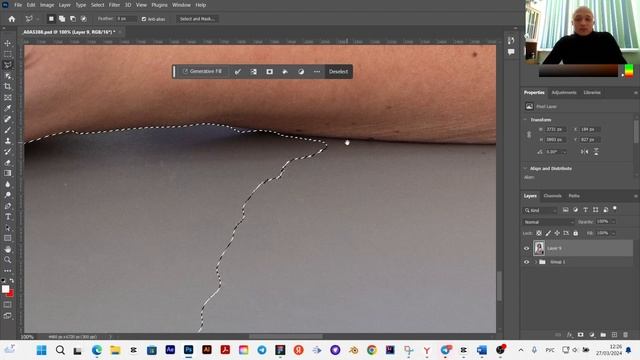Viewport: 640px width, 360px height.
Task: Toggle link width and height proportions
Action: pyautogui.click(x=529, y=134)
